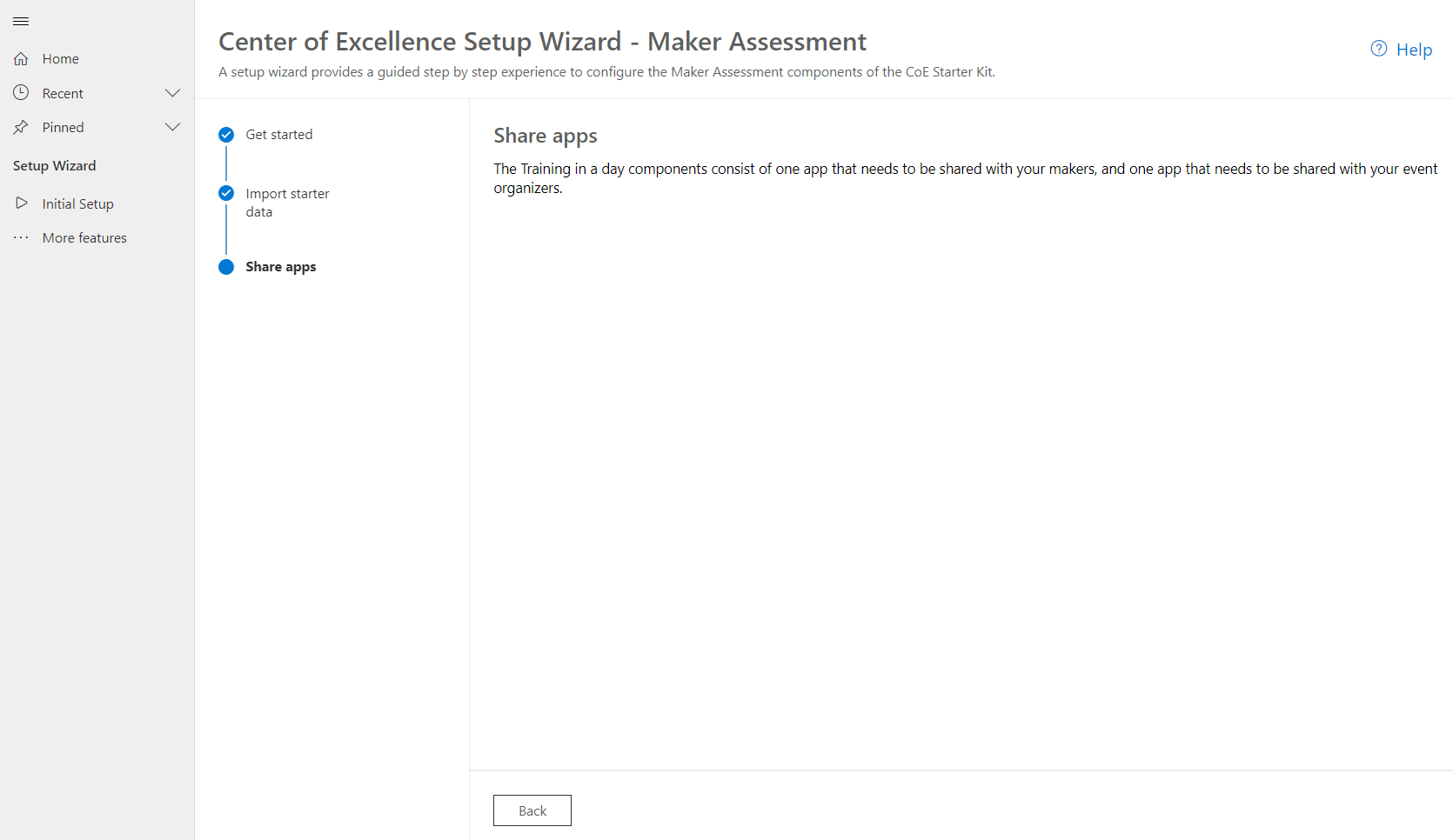Click the Pinned pushpin icon
1453x840 pixels.
(x=21, y=127)
